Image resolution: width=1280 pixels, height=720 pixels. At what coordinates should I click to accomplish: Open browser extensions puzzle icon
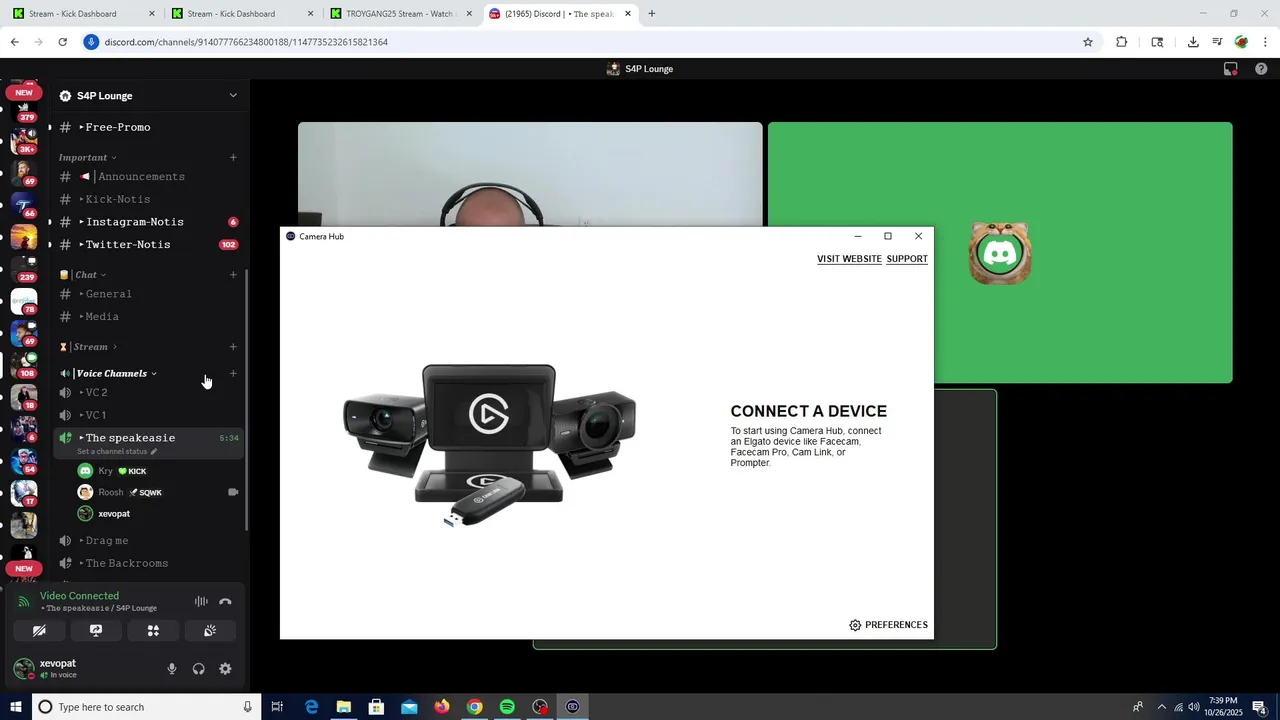tap(1122, 42)
